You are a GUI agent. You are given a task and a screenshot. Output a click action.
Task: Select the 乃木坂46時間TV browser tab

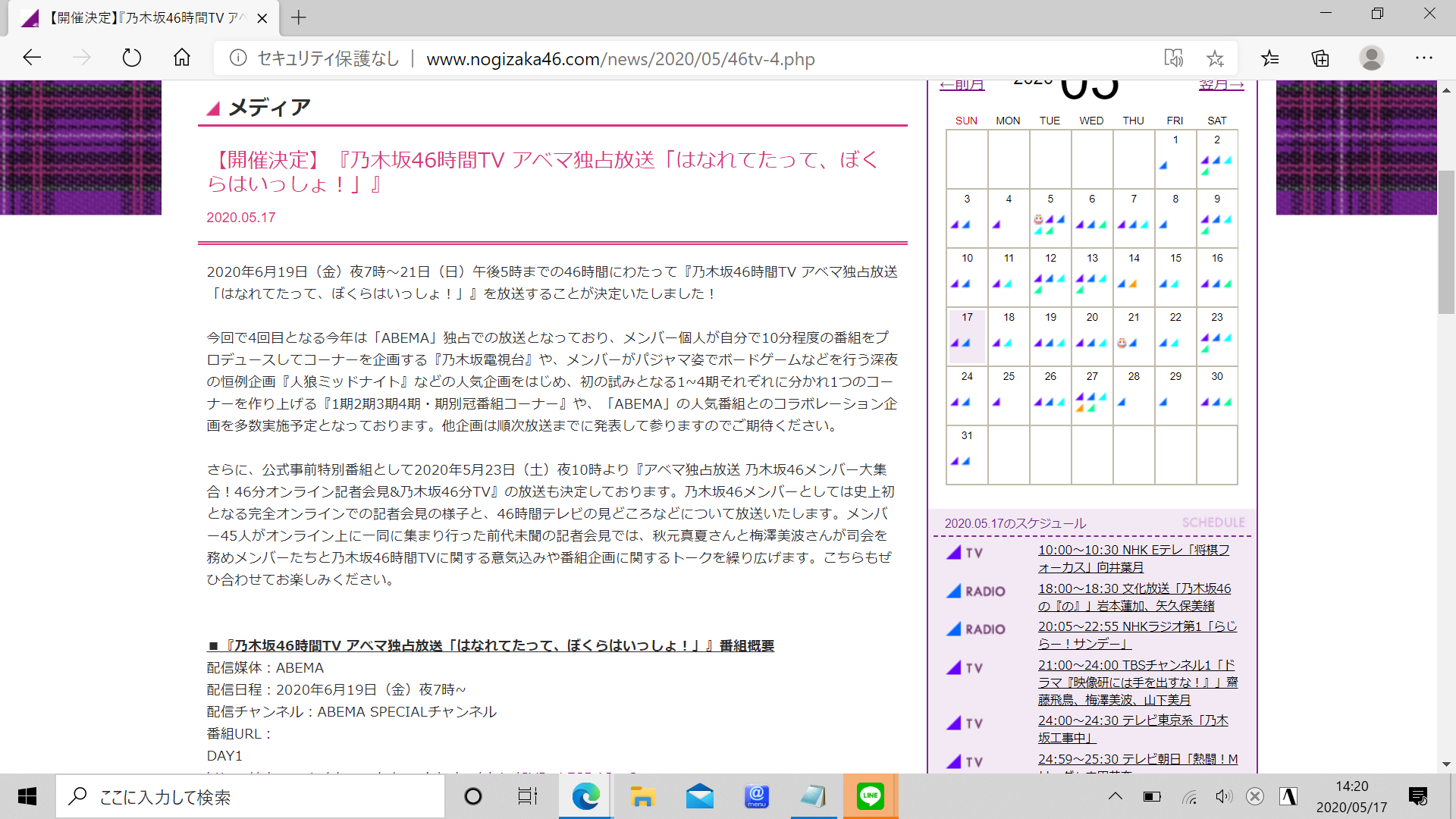click(136, 17)
